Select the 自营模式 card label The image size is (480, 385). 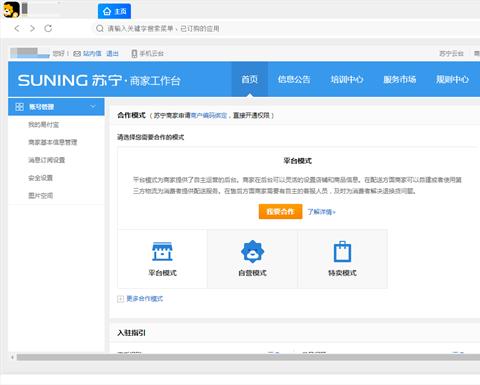tap(252, 273)
